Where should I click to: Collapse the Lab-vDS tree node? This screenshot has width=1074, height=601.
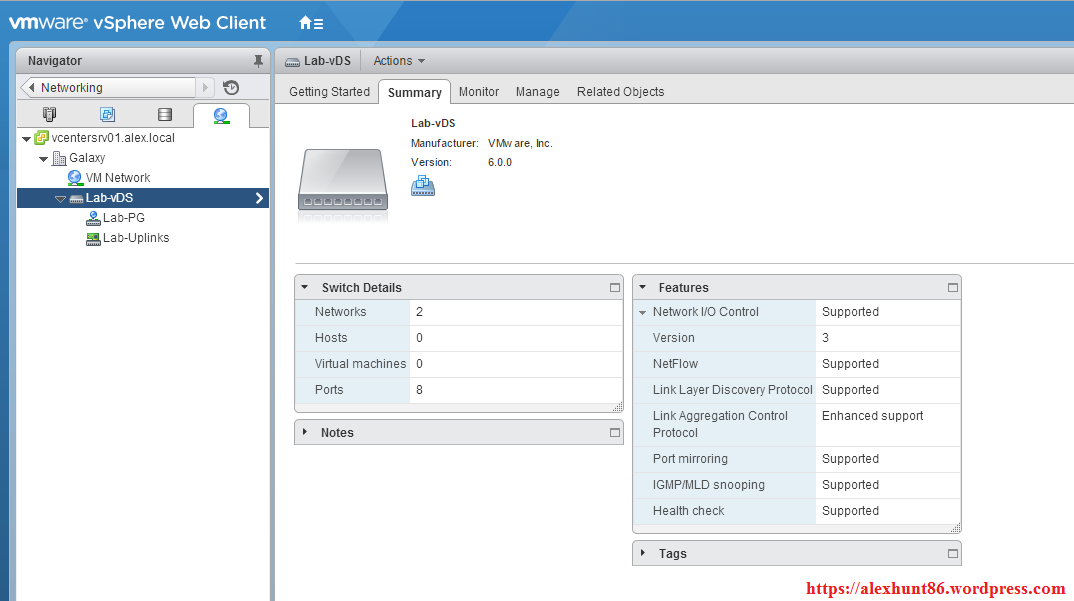(60, 199)
